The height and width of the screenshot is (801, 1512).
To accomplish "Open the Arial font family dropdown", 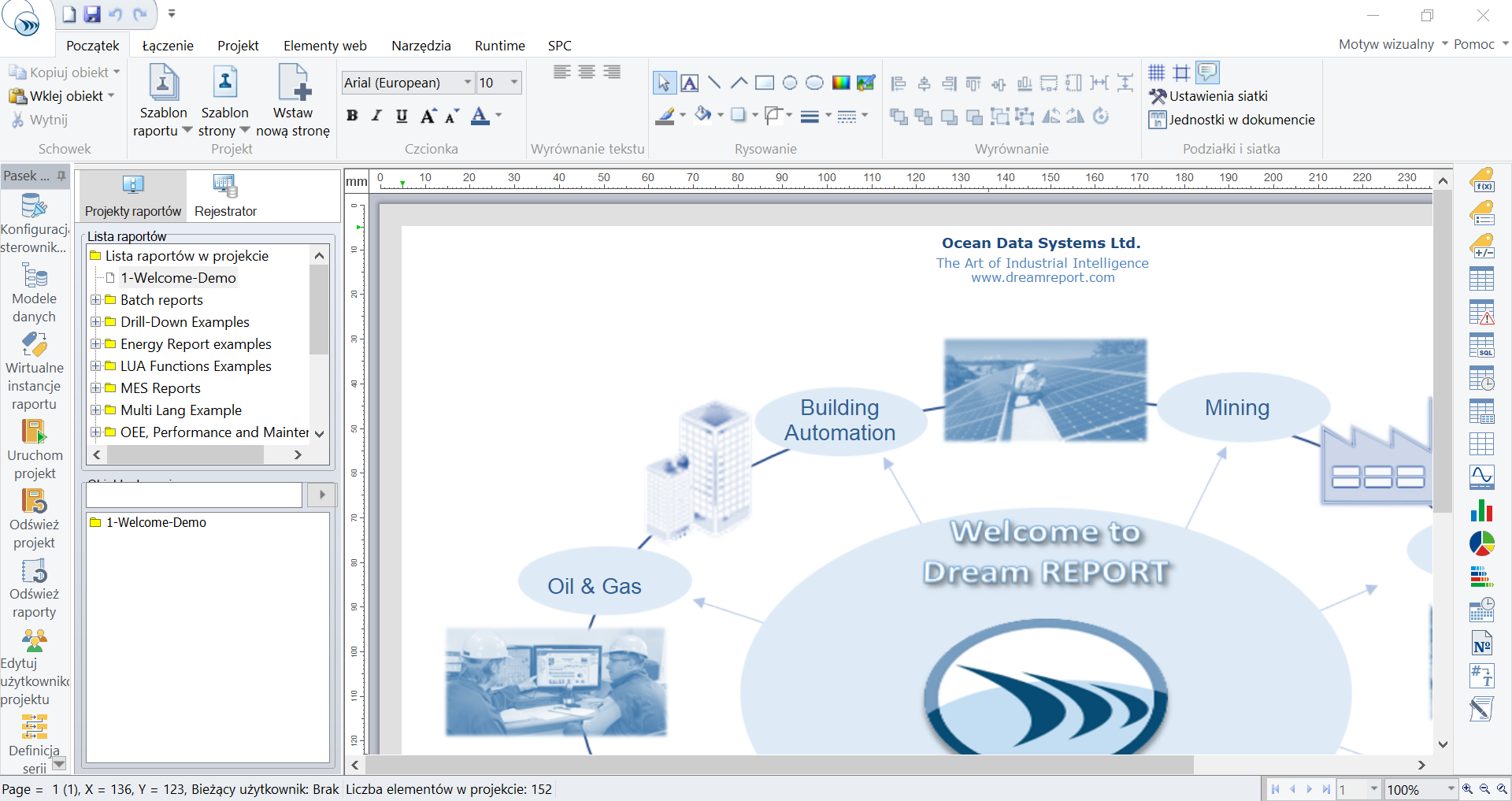I will pos(467,83).
